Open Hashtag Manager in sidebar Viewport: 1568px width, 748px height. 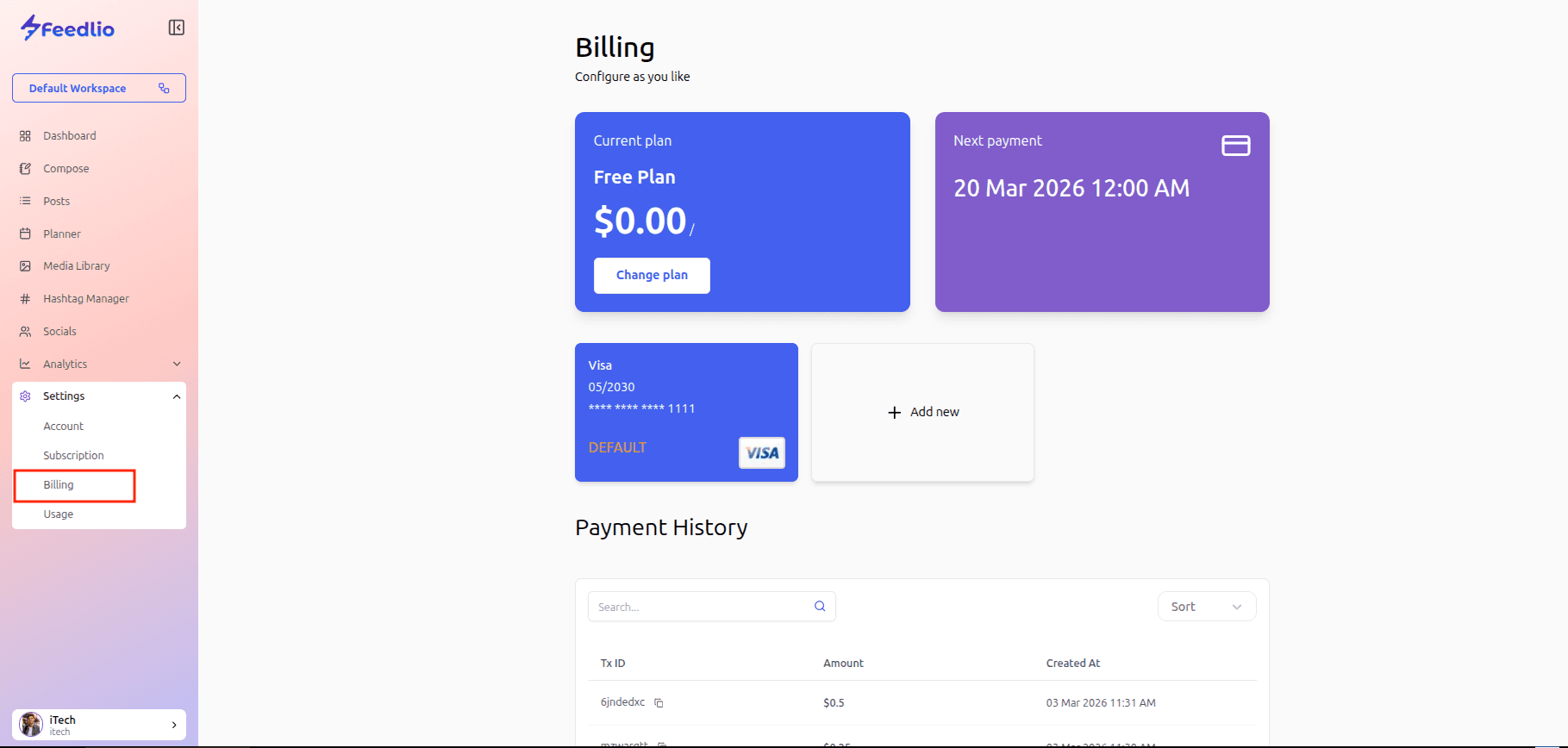coord(85,299)
